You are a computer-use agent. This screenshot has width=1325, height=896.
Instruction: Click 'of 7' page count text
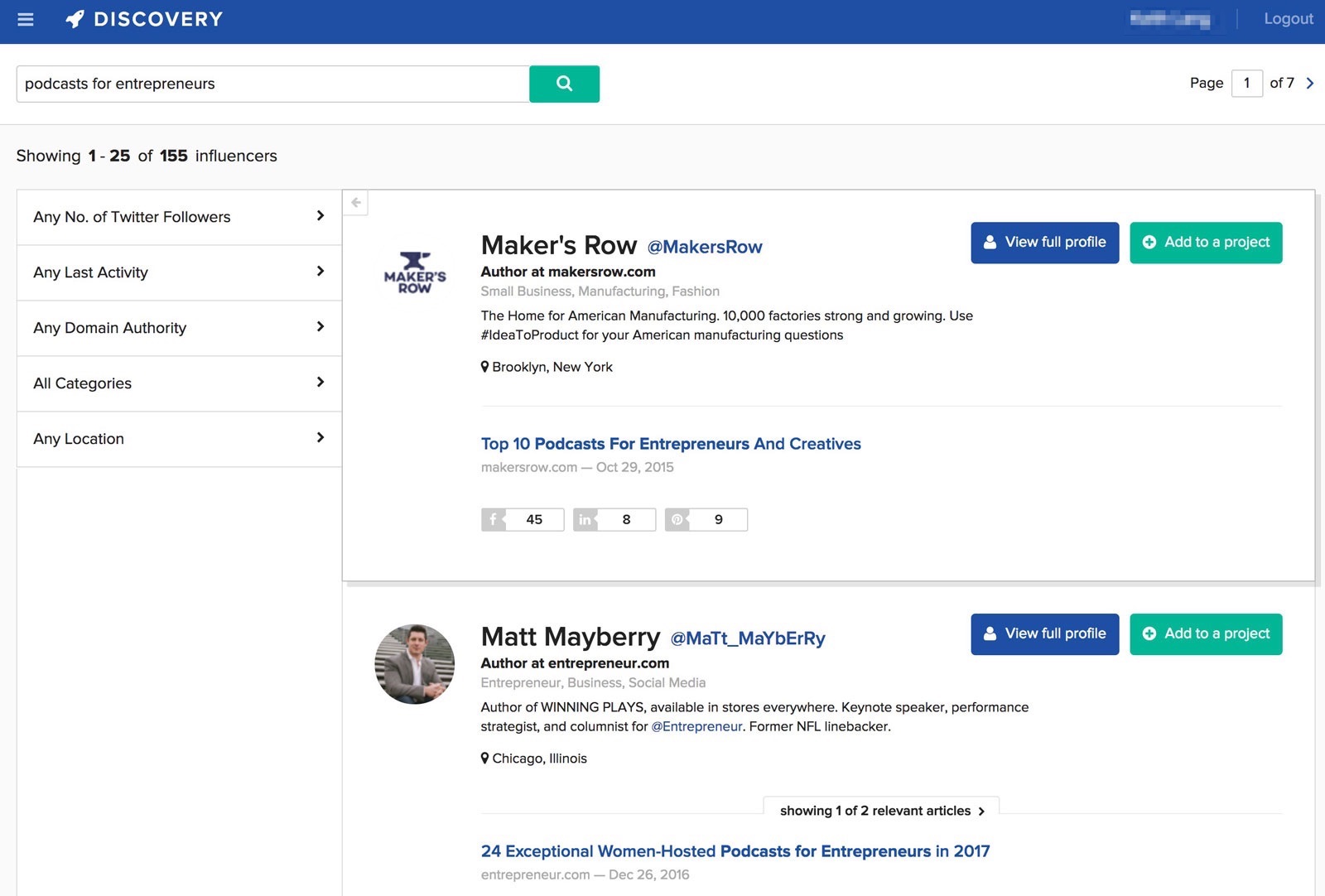point(1282,83)
